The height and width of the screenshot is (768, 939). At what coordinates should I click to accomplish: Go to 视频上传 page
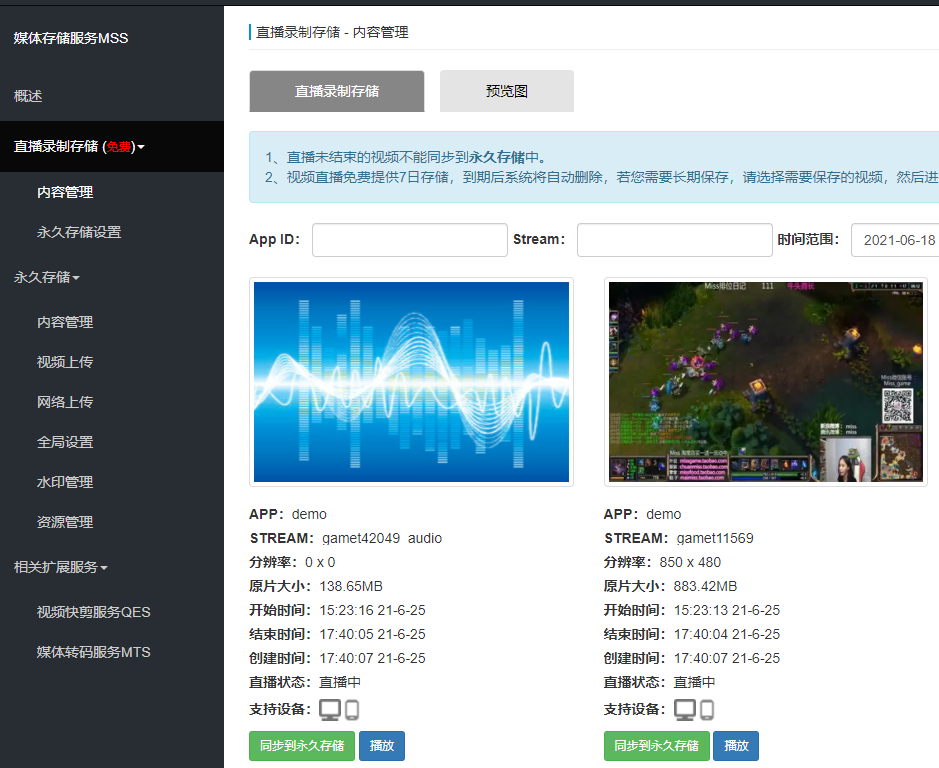pos(65,362)
